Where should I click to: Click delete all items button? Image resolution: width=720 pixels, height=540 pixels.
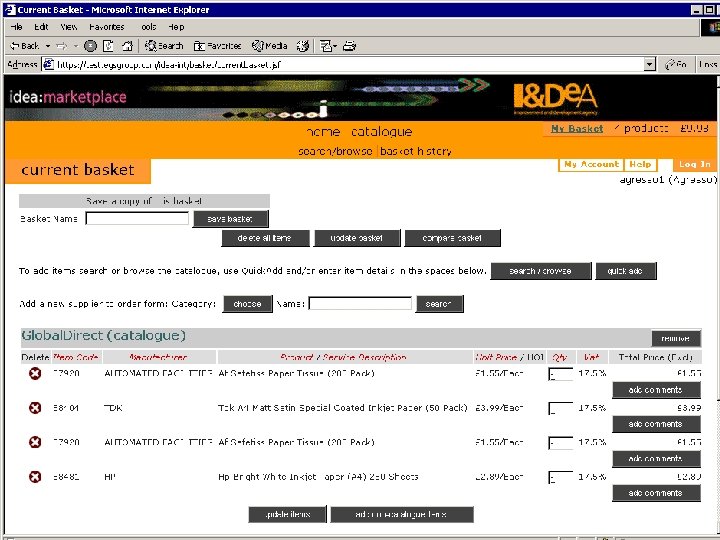265,238
